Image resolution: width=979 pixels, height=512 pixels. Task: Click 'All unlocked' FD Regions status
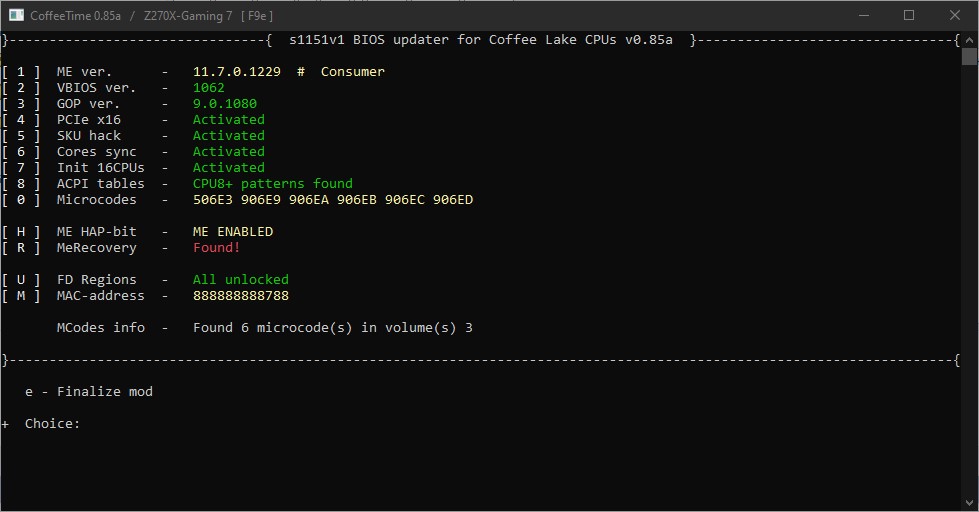click(241, 280)
